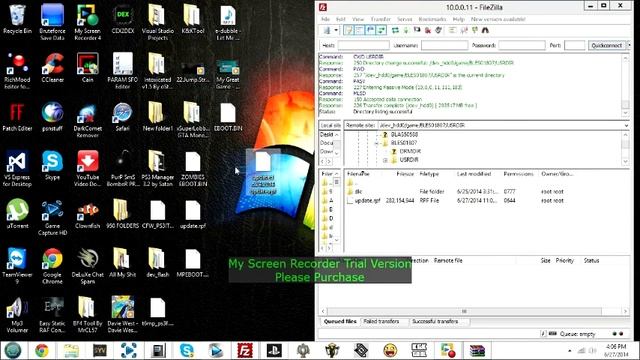
Task: Switch to the Successful transfers tab
Action: point(435,322)
